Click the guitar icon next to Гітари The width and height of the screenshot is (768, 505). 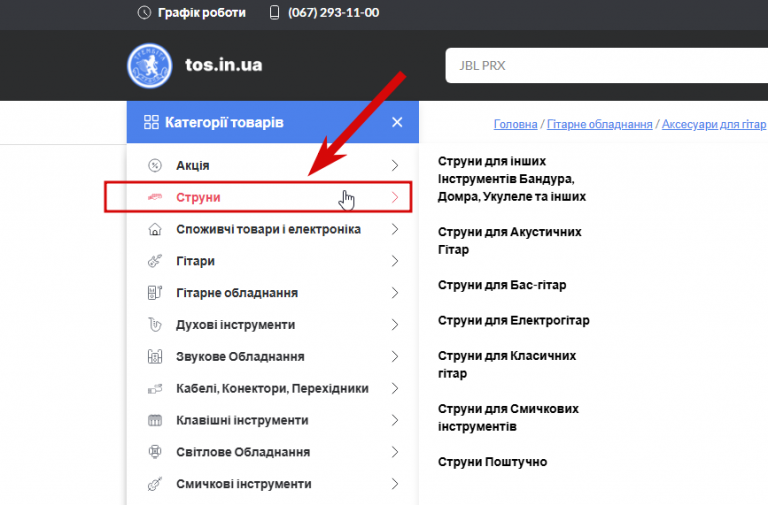(x=155, y=261)
